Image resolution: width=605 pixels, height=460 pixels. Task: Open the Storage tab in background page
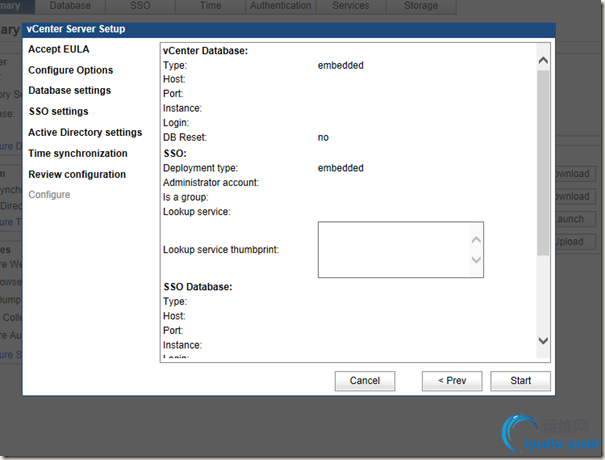tap(421, 6)
